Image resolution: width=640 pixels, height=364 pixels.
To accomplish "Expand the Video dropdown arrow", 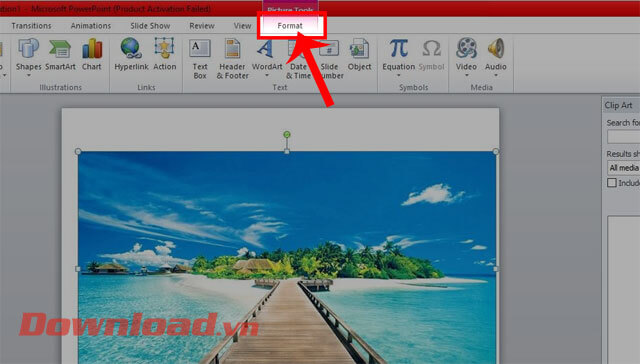I will click(x=467, y=75).
